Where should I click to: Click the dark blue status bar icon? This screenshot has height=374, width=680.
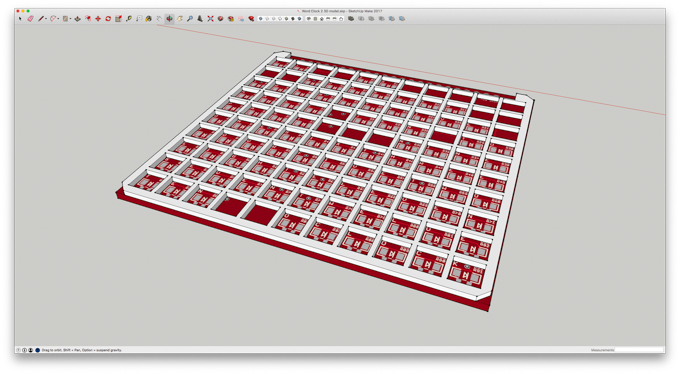click(37, 350)
